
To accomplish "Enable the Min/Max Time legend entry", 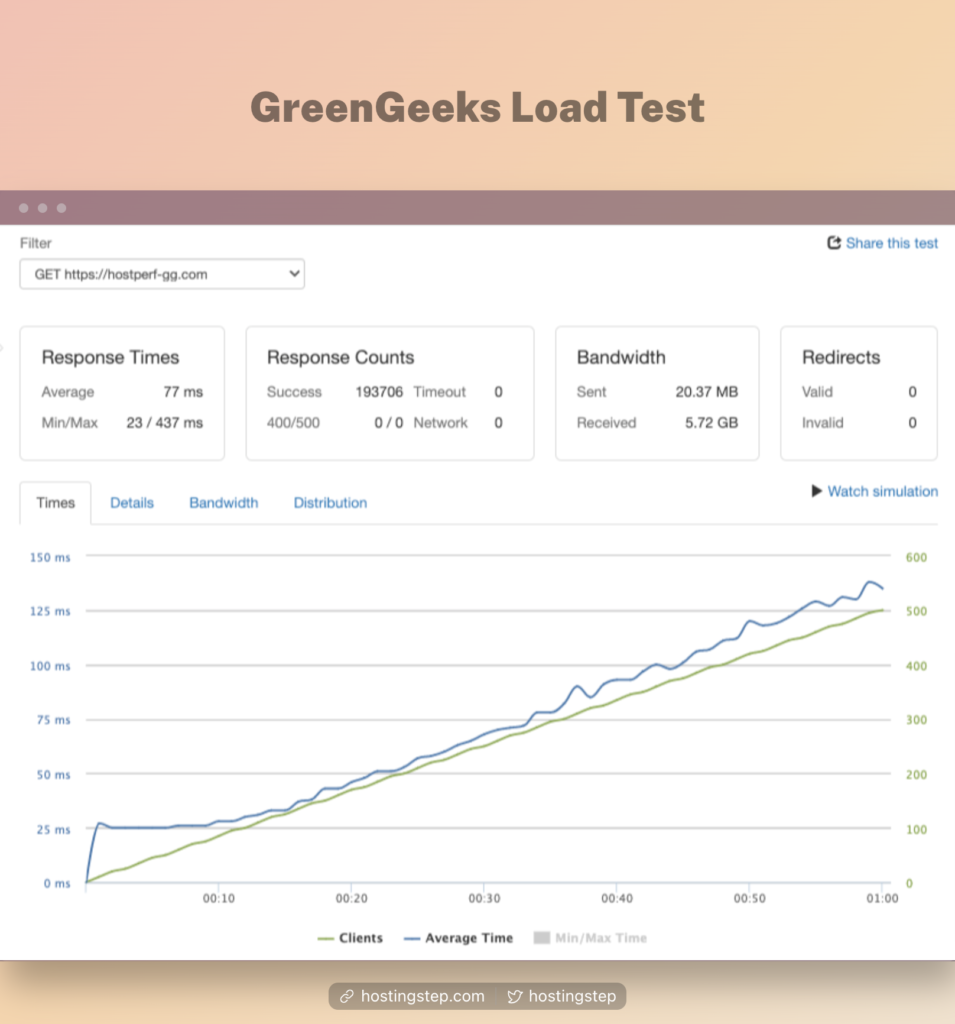I will 591,938.
